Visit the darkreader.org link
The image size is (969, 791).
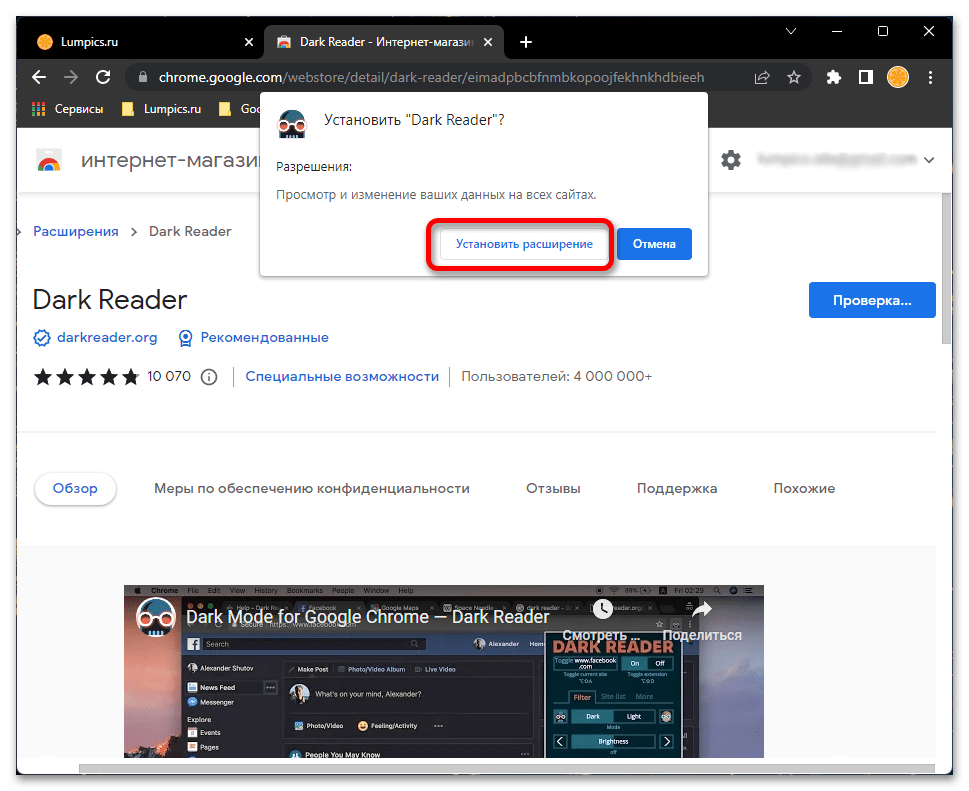pyautogui.click(x=107, y=337)
